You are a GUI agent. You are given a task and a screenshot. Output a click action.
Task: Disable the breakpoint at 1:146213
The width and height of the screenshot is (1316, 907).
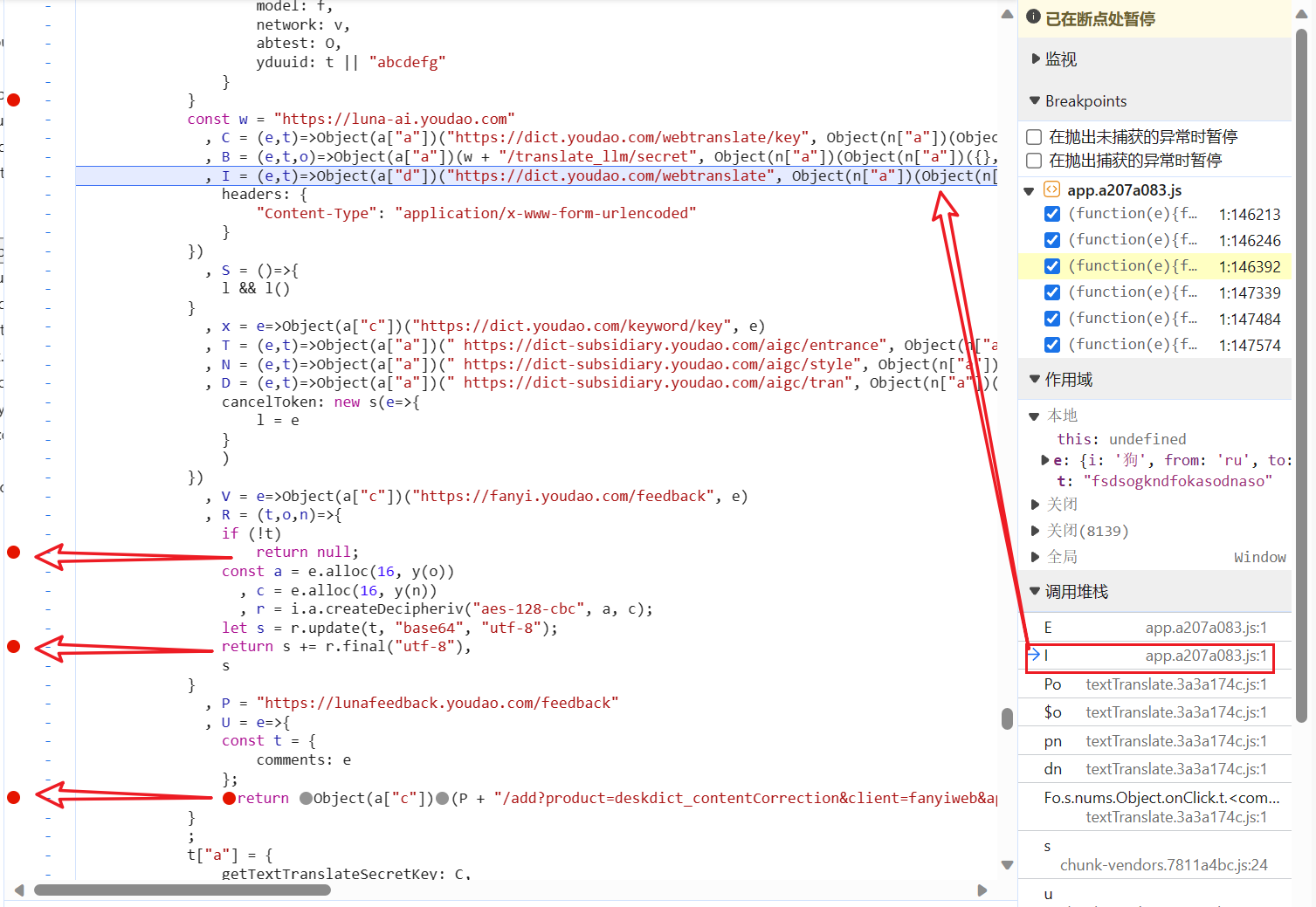[x=1052, y=214]
